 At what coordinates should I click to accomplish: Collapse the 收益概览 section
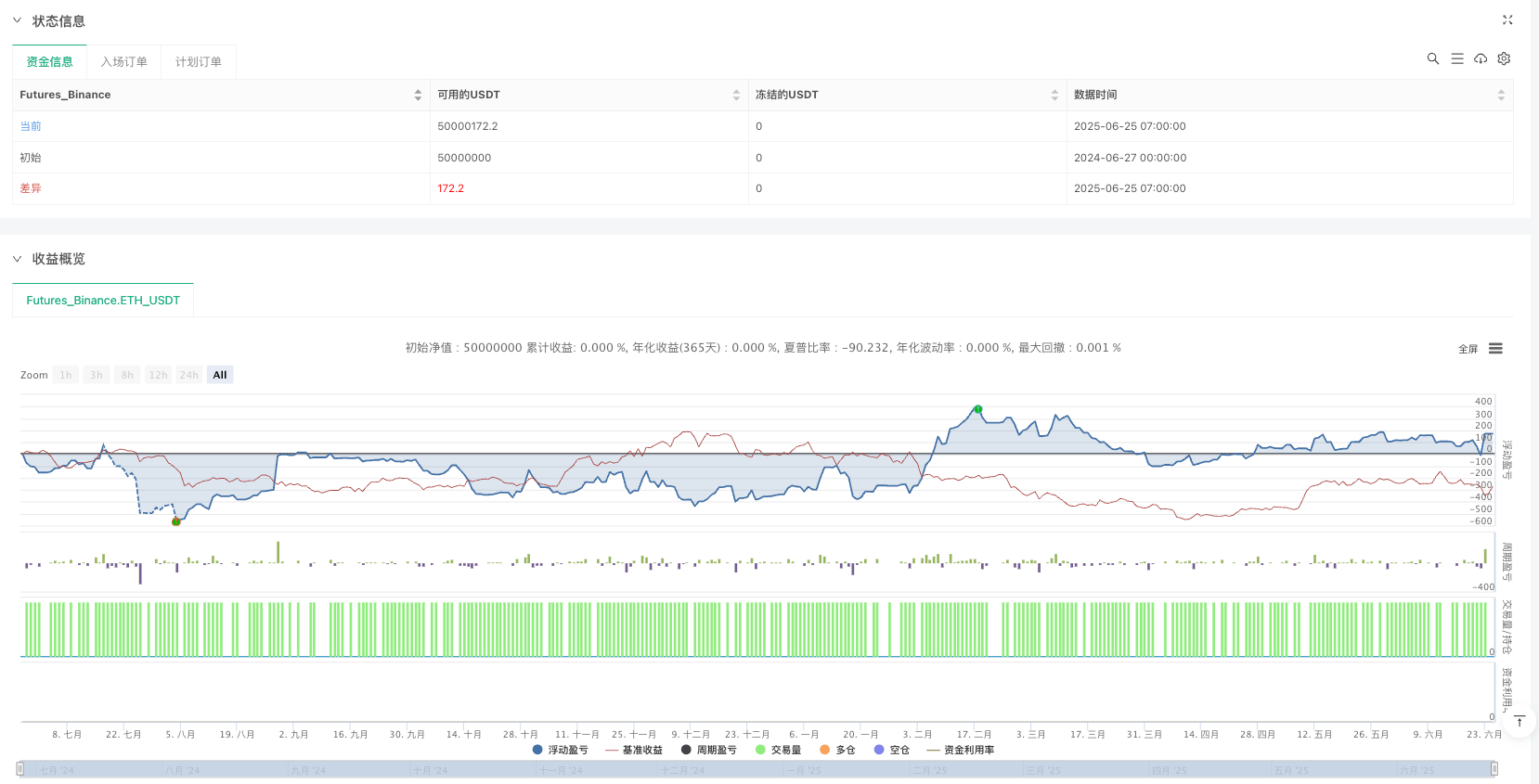click(x=17, y=259)
